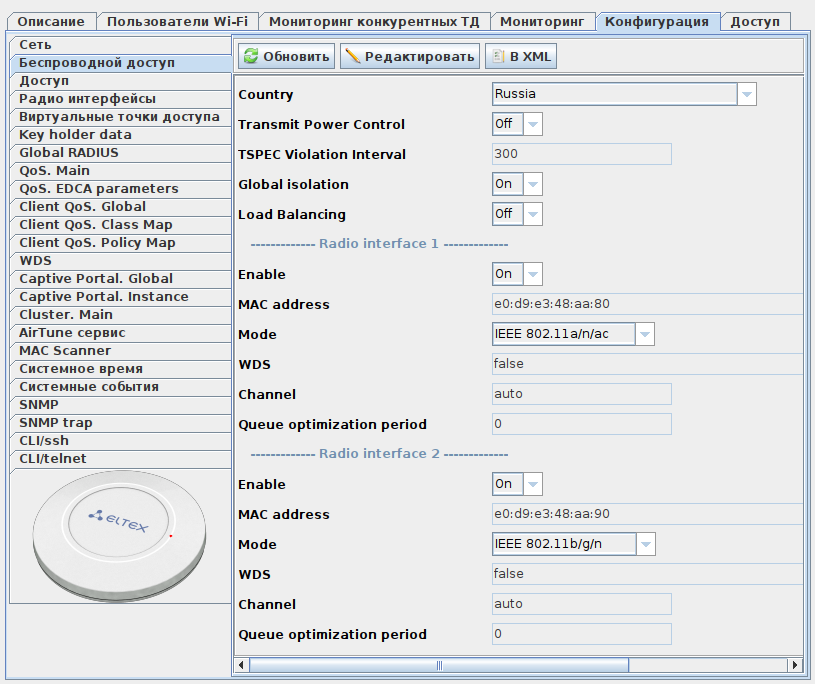
Task: Select SNMP trap section
Action: [x=121, y=423]
